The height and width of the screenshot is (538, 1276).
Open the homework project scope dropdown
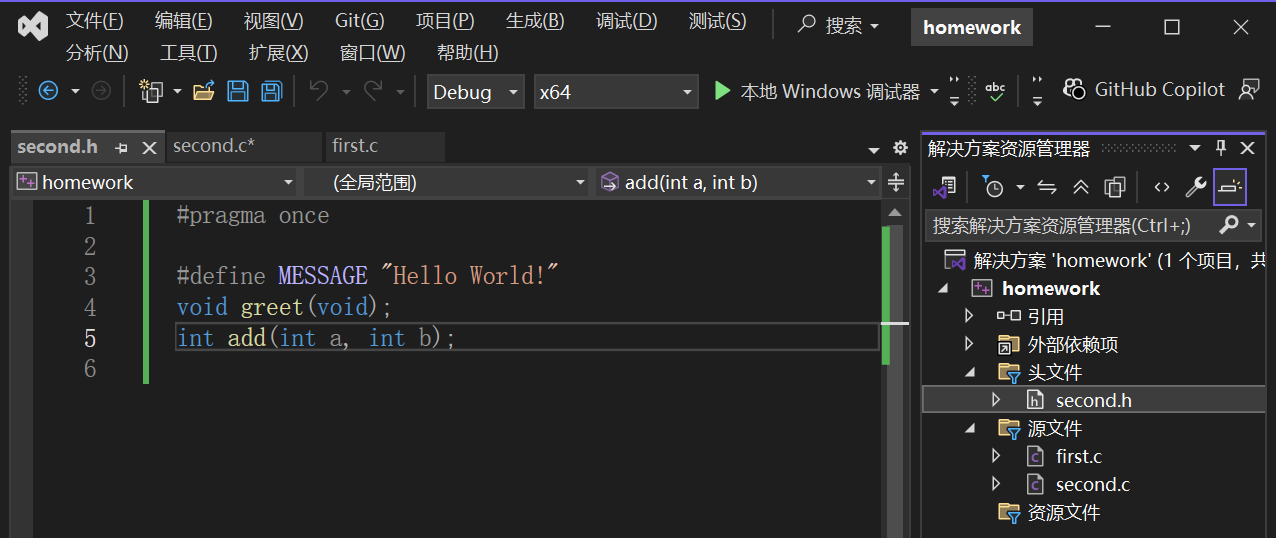coord(155,182)
